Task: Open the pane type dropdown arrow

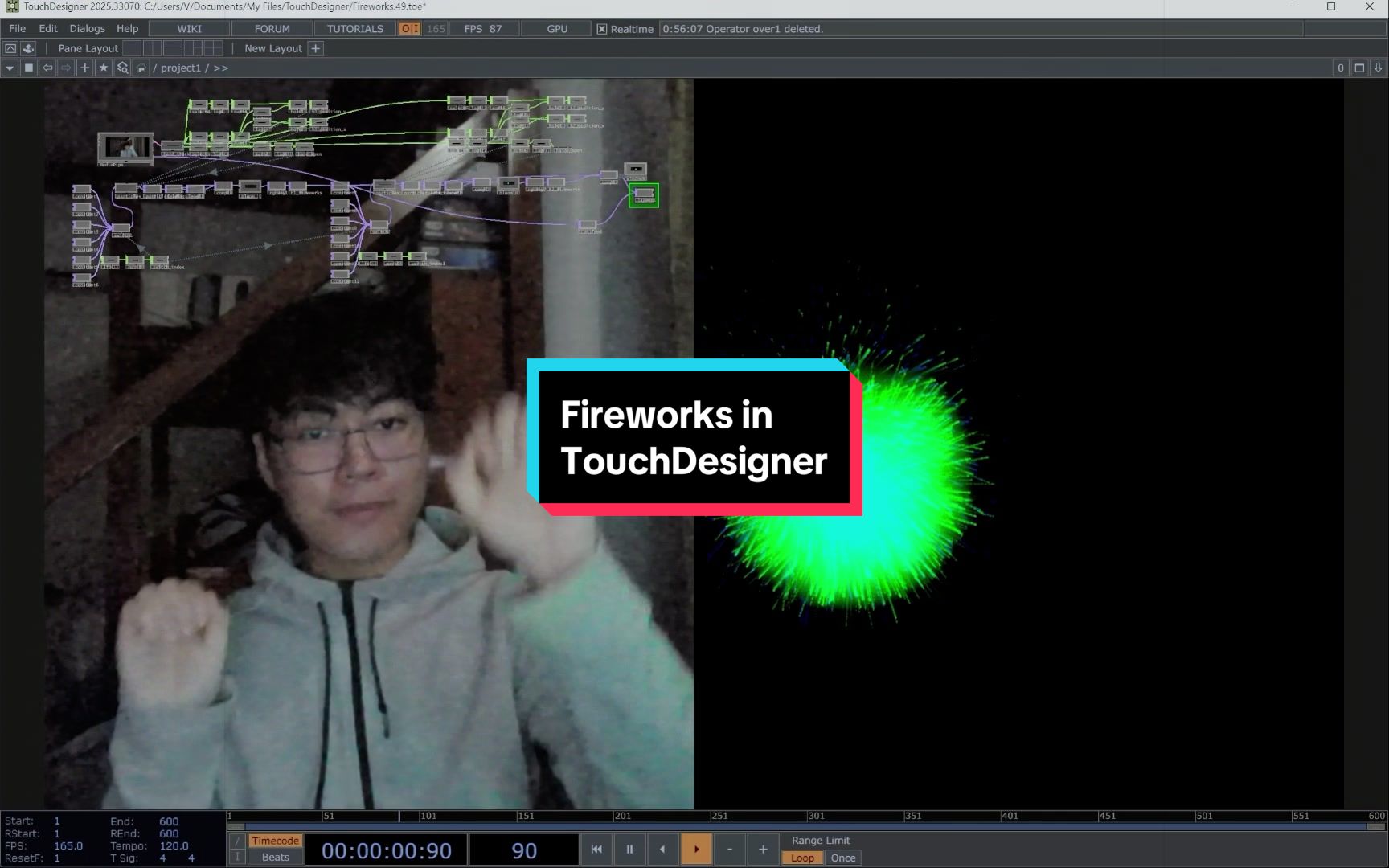Action: click(x=10, y=68)
